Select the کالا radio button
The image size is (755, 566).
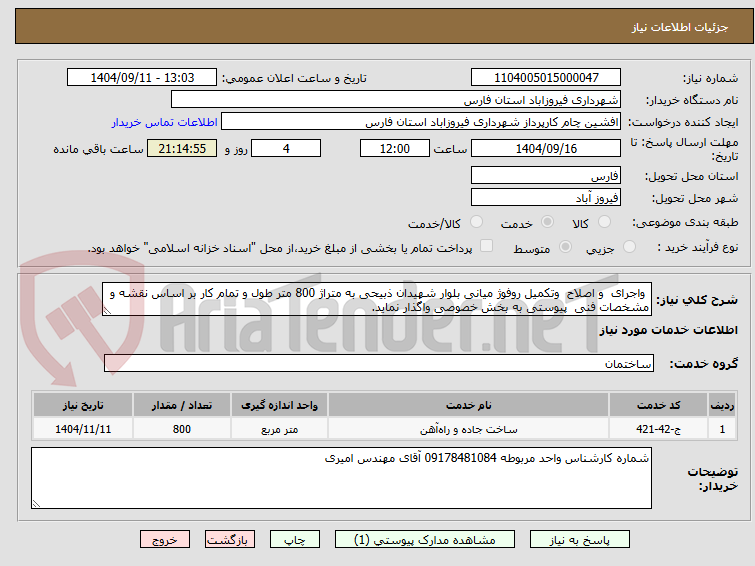click(x=604, y=222)
